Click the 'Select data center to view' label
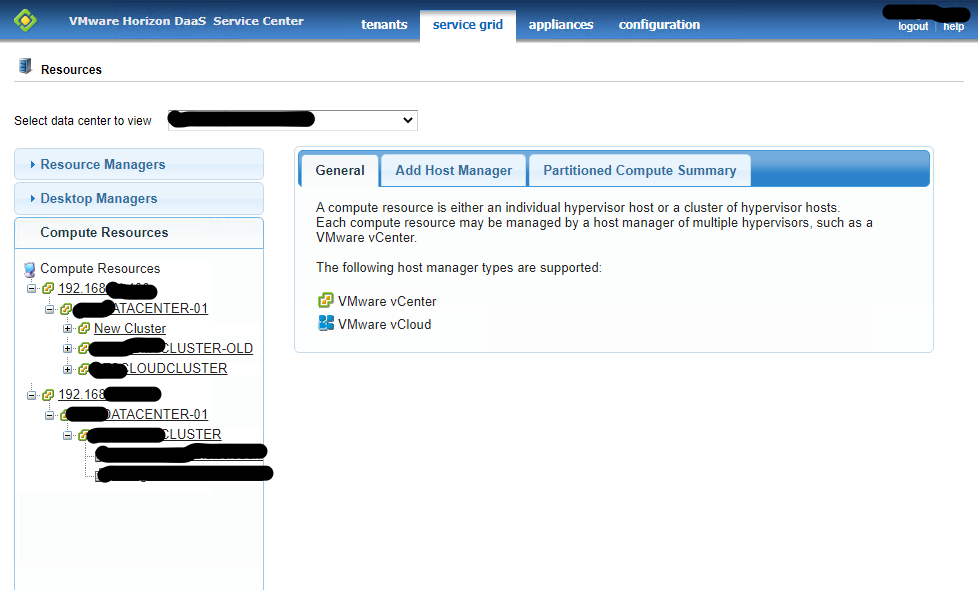Image resolution: width=978 pixels, height=590 pixels. click(x=83, y=120)
